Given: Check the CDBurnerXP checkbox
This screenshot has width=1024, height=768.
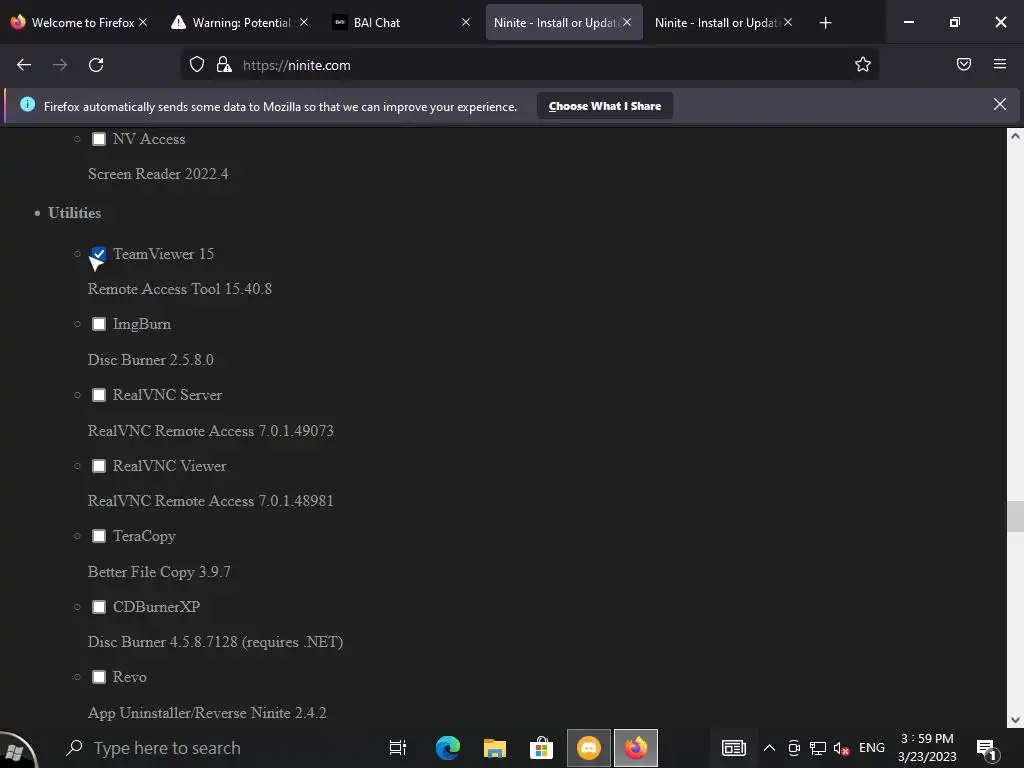Looking at the screenshot, I should [99, 607].
